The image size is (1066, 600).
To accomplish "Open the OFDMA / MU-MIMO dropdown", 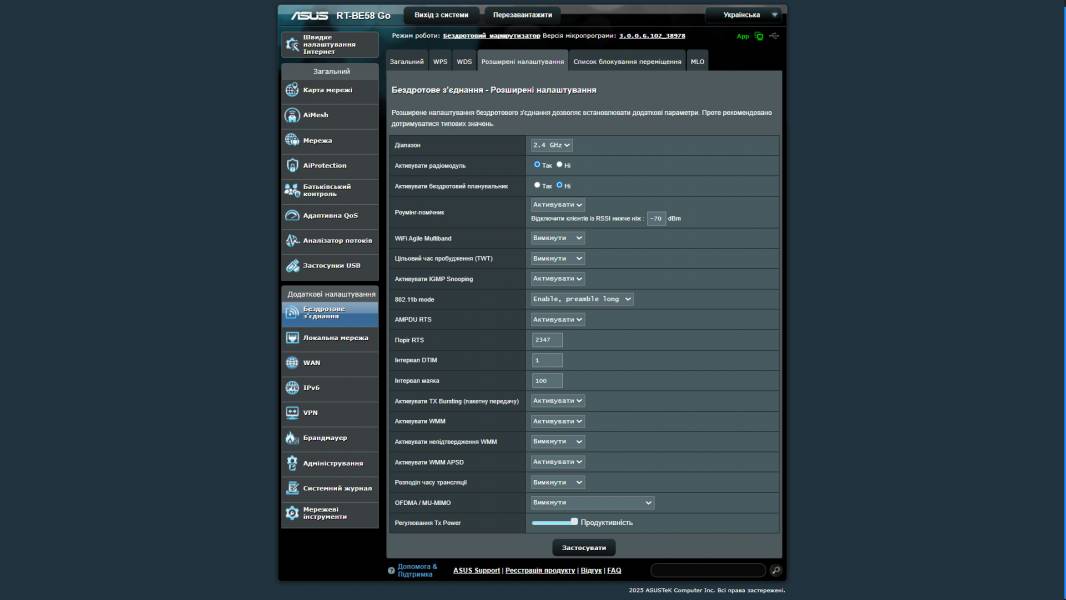I will (x=592, y=502).
